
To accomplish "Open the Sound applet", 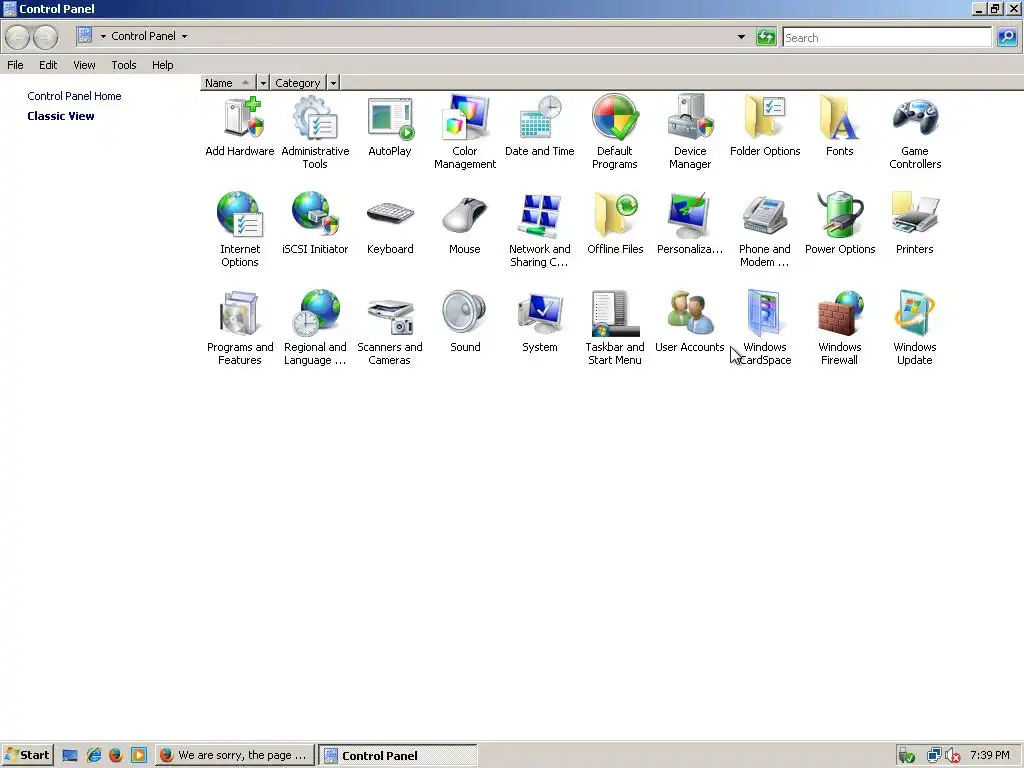I will coord(465,323).
